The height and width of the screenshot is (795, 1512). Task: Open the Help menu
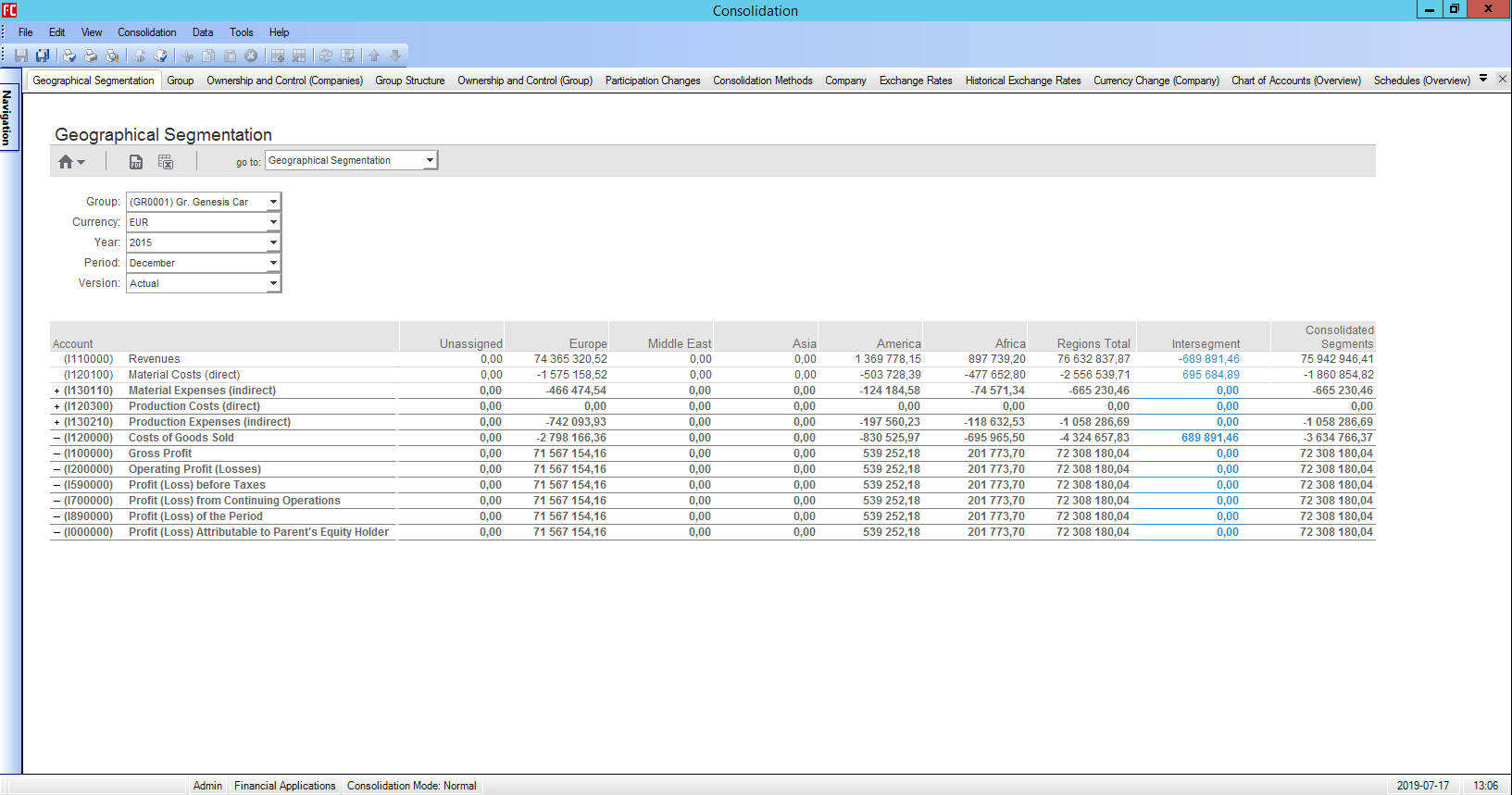pos(279,32)
